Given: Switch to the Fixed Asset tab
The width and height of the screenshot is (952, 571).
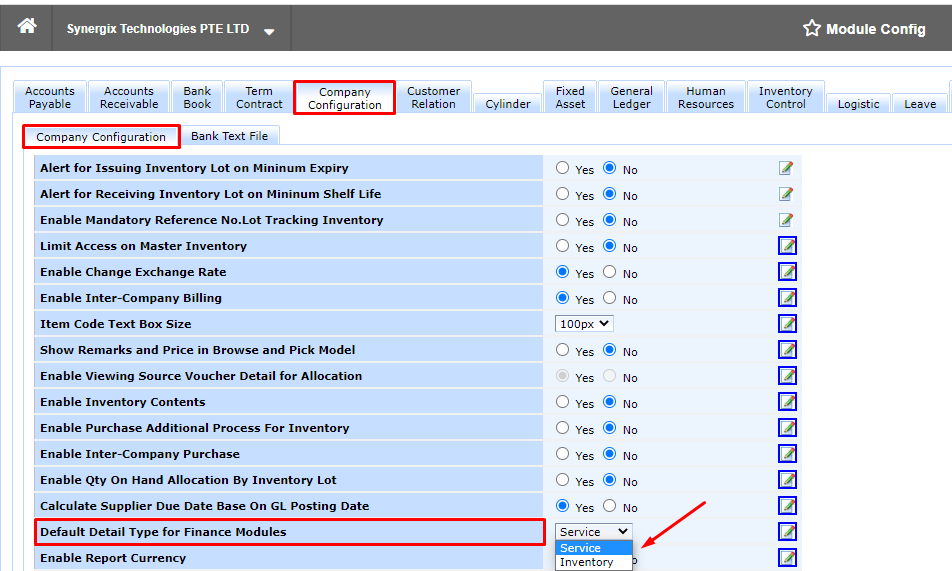Looking at the screenshot, I should pos(570,97).
